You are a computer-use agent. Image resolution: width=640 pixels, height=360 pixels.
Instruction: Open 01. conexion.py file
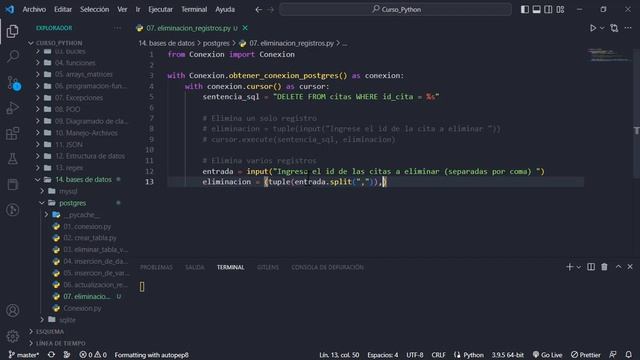pos(87,227)
